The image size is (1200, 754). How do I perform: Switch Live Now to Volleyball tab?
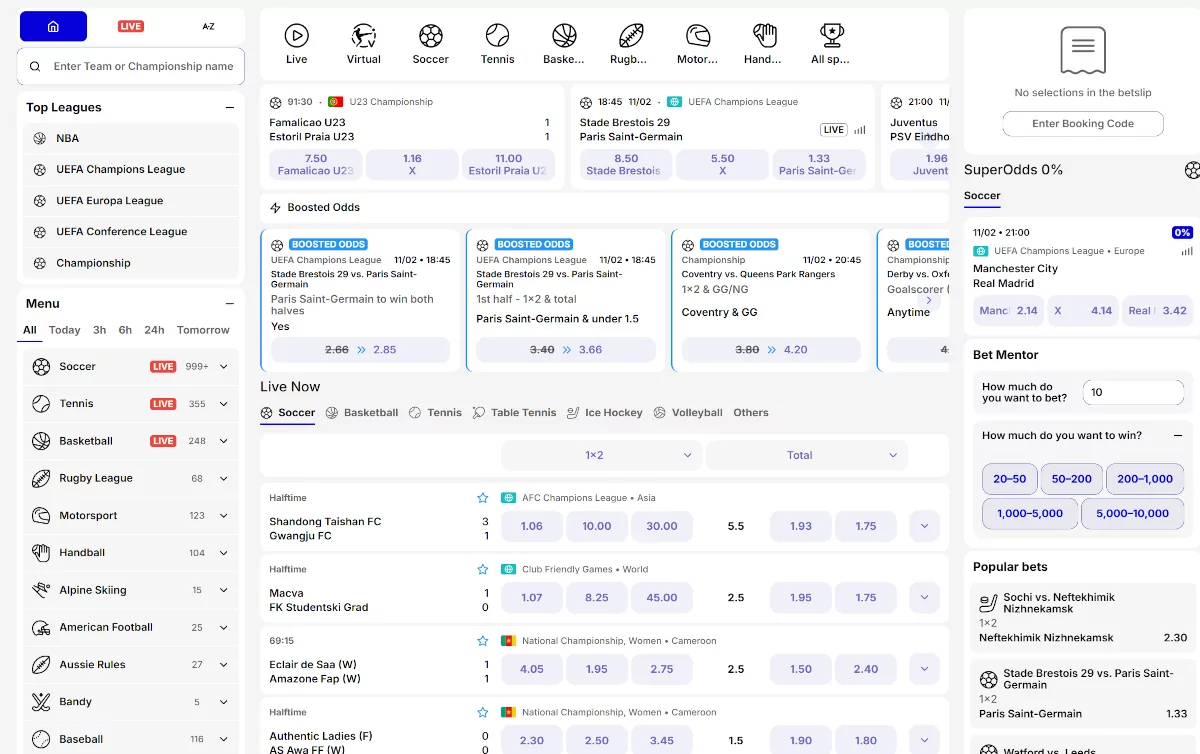tap(688, 412)
